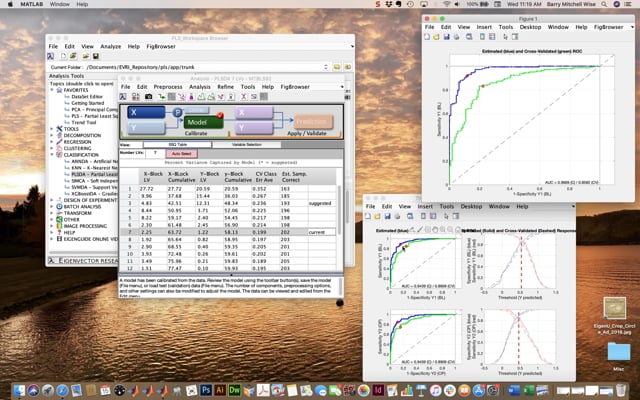This screenshot has width=640, height=400.
Task: Open Dreamweaver from the Dock
Action: click(x=234, y=390)
